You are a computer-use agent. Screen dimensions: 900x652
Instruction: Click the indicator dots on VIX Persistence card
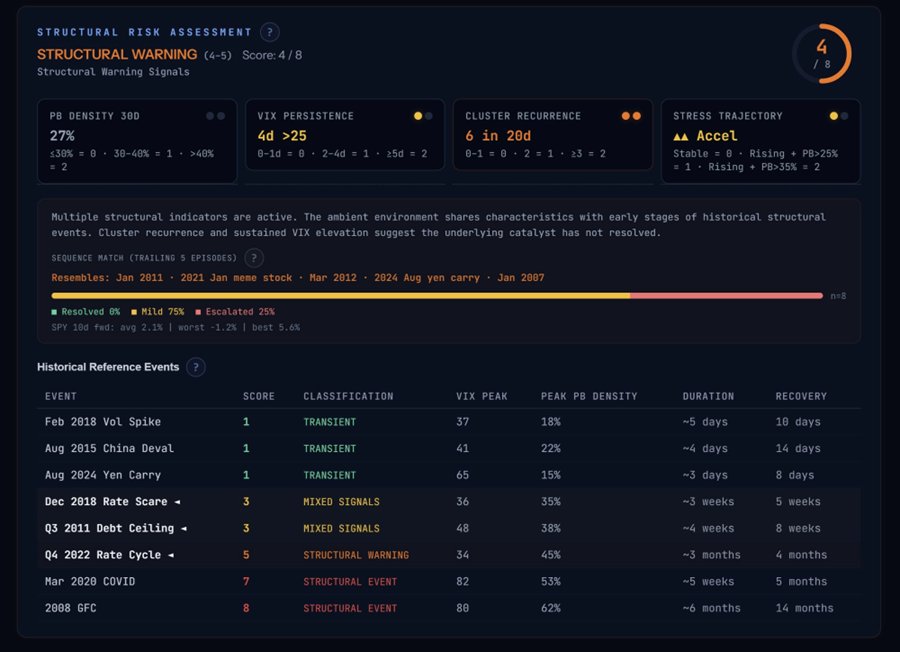coord(423,116)
